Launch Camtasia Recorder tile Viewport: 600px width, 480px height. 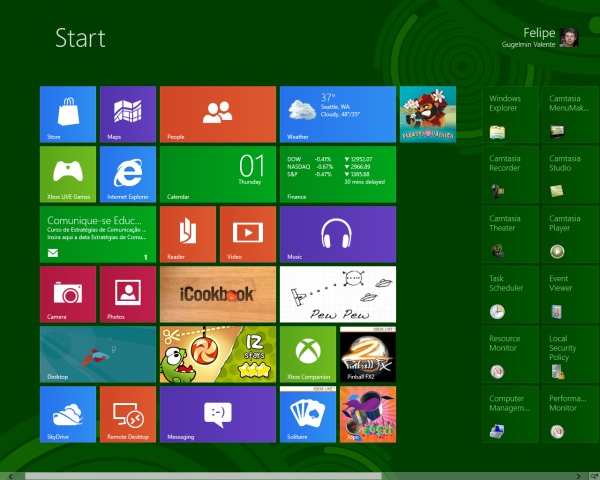[x=510, y=174]
